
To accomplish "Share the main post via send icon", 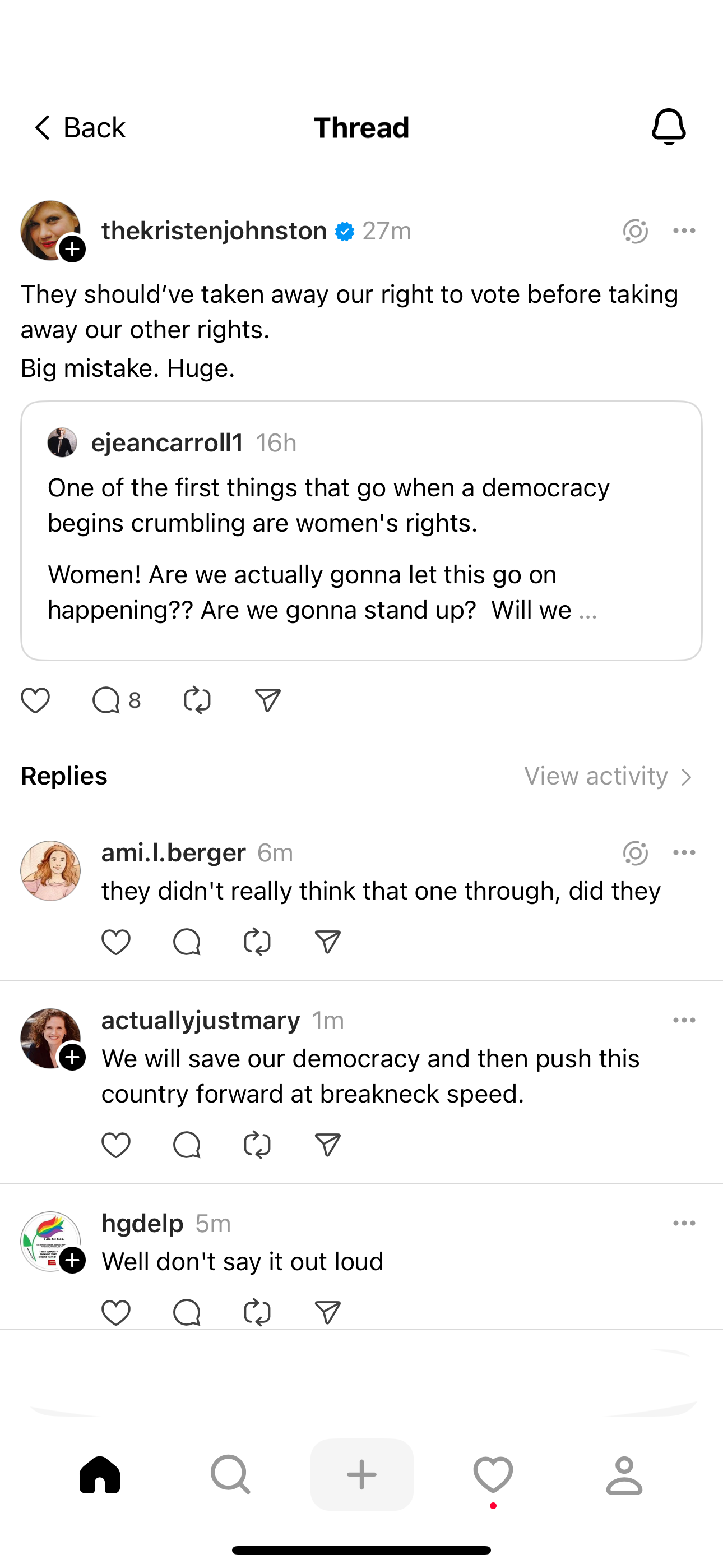I will click(x=268, y=700).
